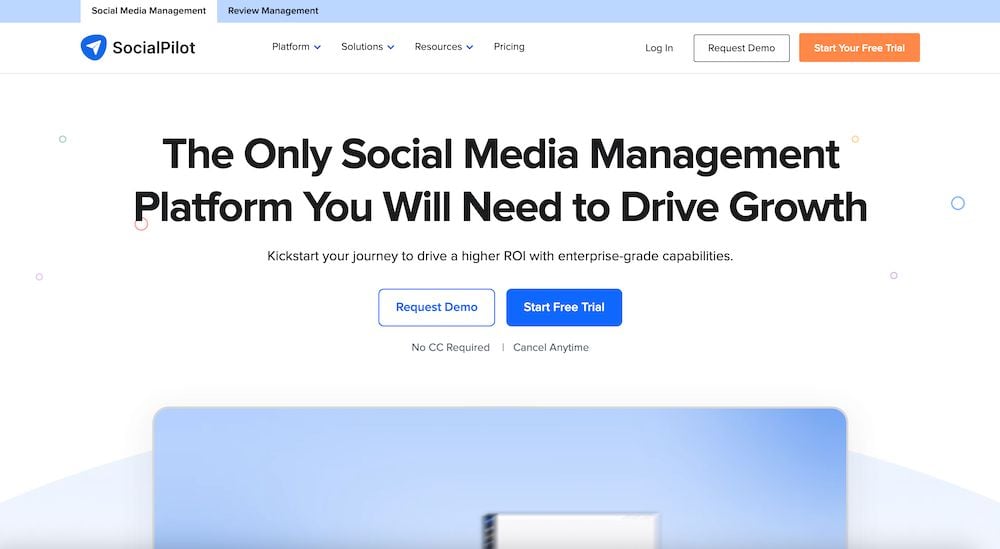Viewport: 1000px width, 549px height.
Task: Switch to Social Media Management tab
Action: pos(149,11)
